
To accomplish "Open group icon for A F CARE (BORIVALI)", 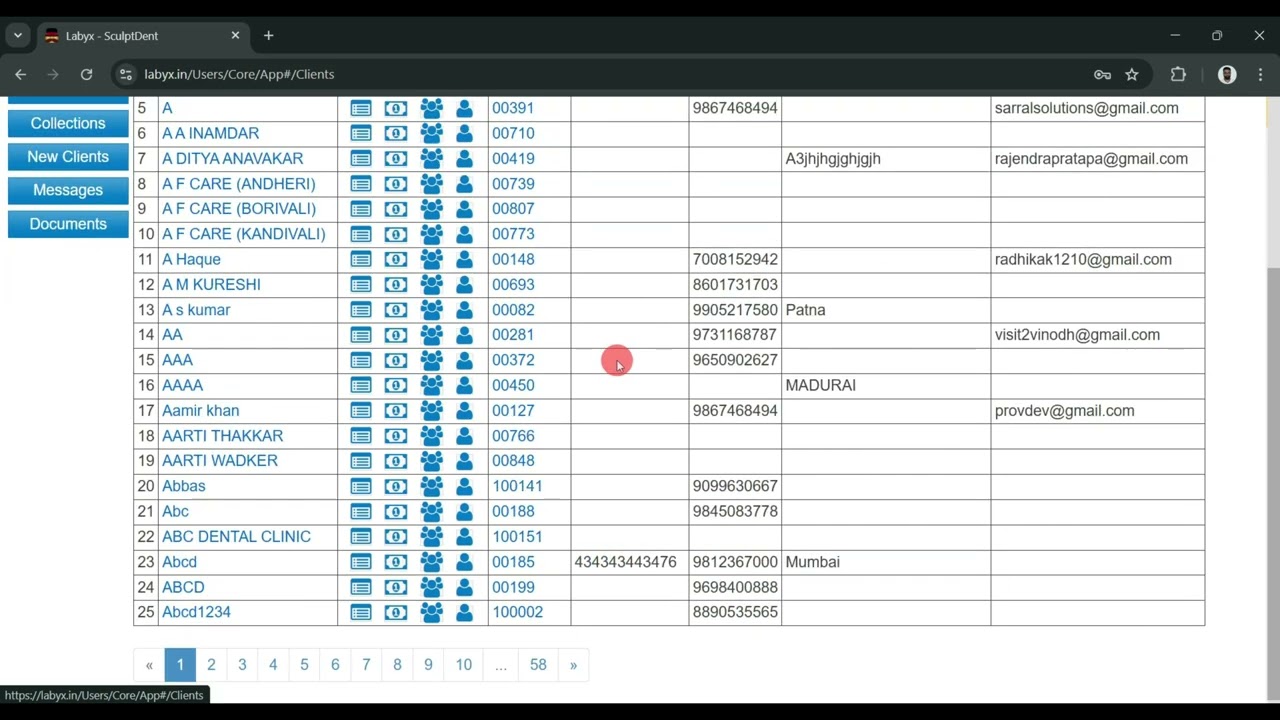I will (x=431, y=209).
